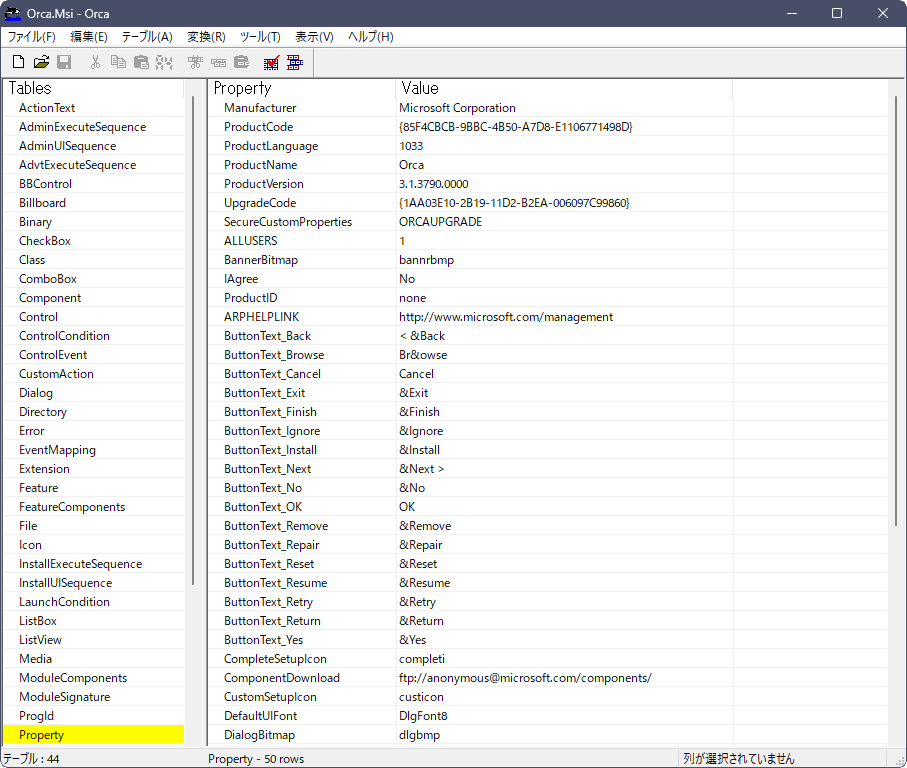Open the ツール(T) menu
Screen dimensions: 907x768
[260, 37]
